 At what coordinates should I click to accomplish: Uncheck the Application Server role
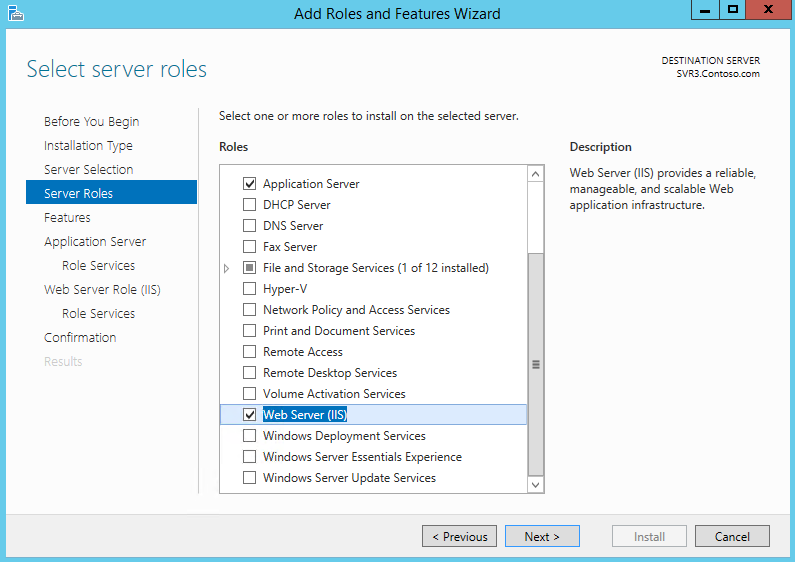pos(249,184)
